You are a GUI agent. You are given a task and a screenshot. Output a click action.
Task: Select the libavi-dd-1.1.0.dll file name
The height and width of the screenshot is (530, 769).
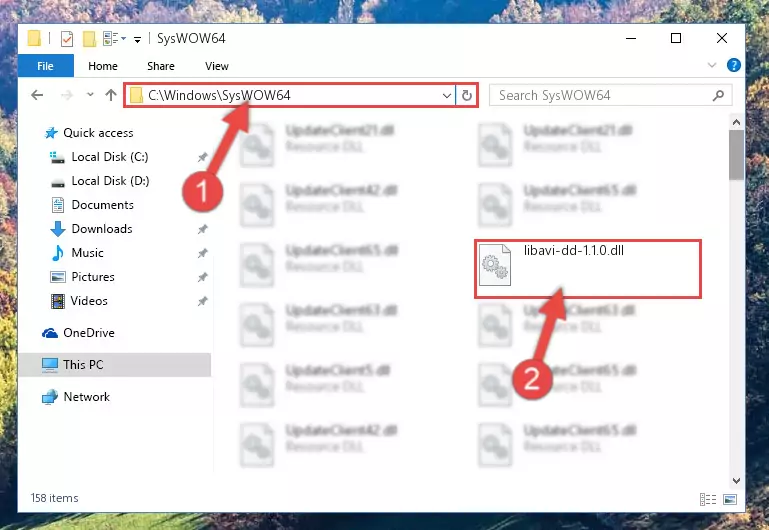click(574, 251)
